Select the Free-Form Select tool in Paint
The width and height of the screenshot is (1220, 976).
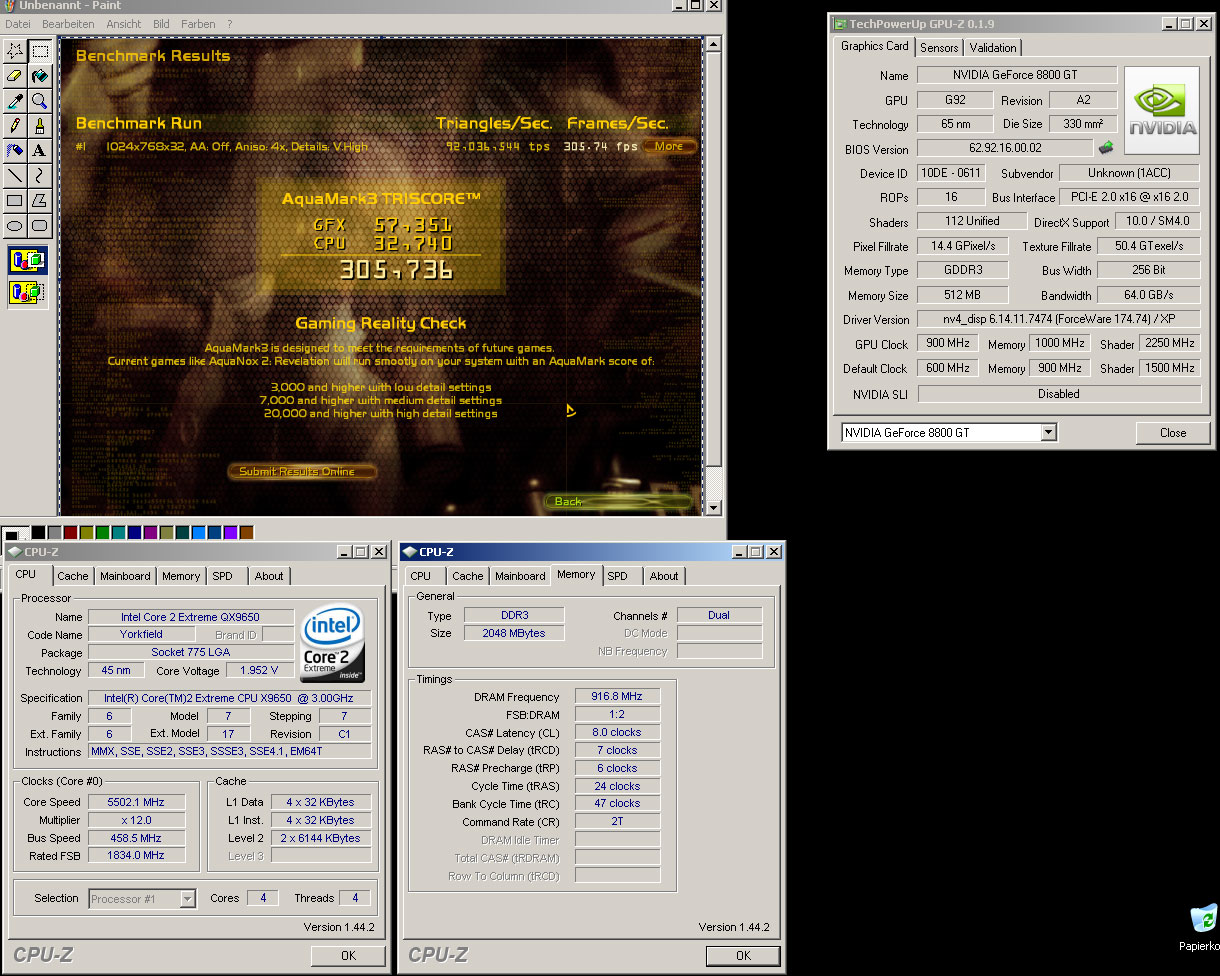tap(14, 50)
